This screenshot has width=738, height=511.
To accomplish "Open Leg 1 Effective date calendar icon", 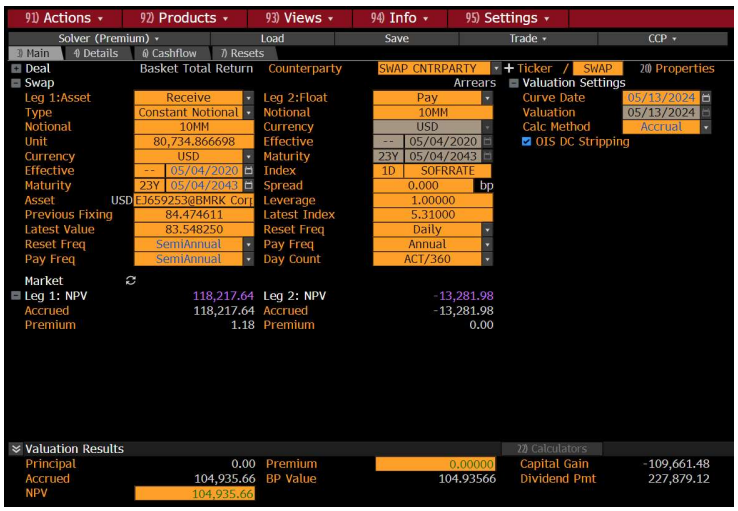I will click(248, 171).
